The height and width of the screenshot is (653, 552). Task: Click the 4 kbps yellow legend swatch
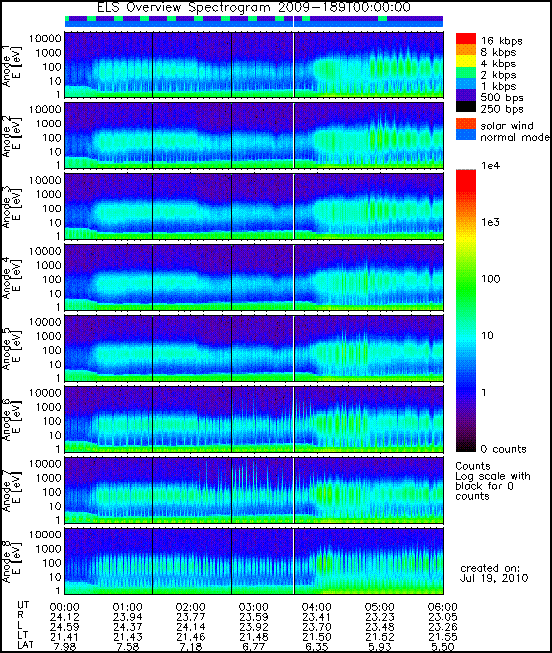click(466, 61)
